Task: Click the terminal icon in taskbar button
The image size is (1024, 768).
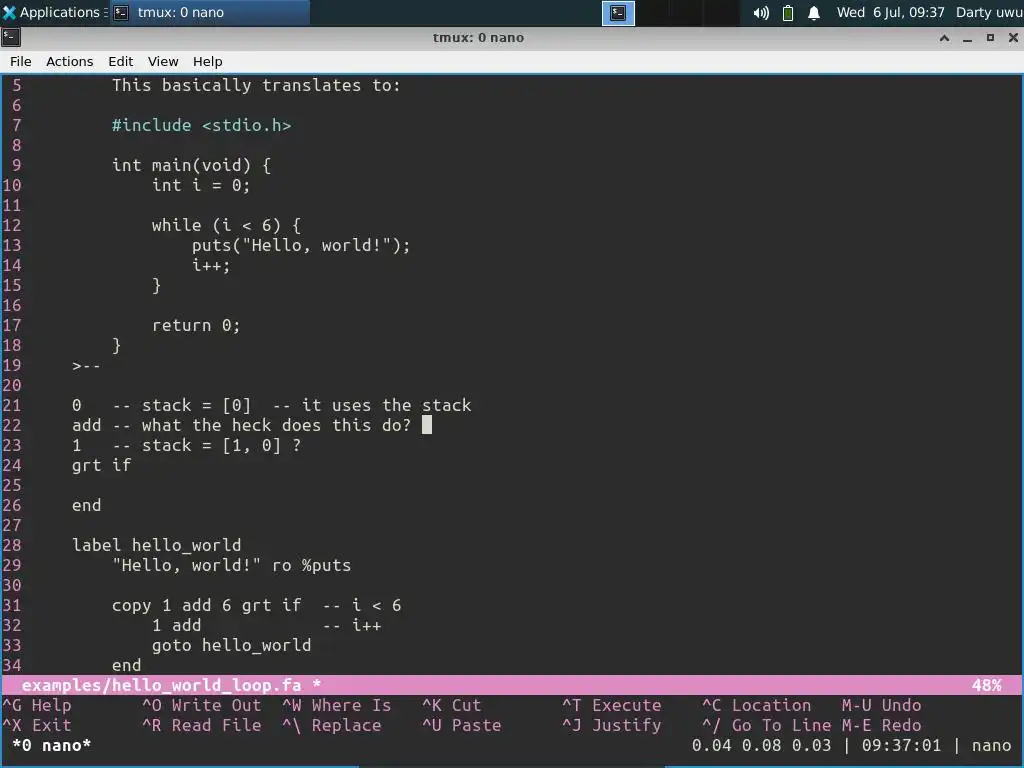Action: pos(121,12)
